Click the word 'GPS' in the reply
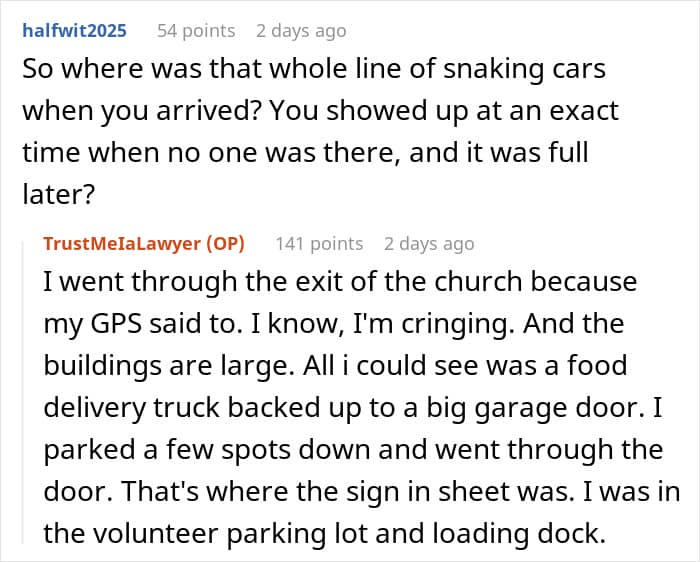 tap(116, 323)
